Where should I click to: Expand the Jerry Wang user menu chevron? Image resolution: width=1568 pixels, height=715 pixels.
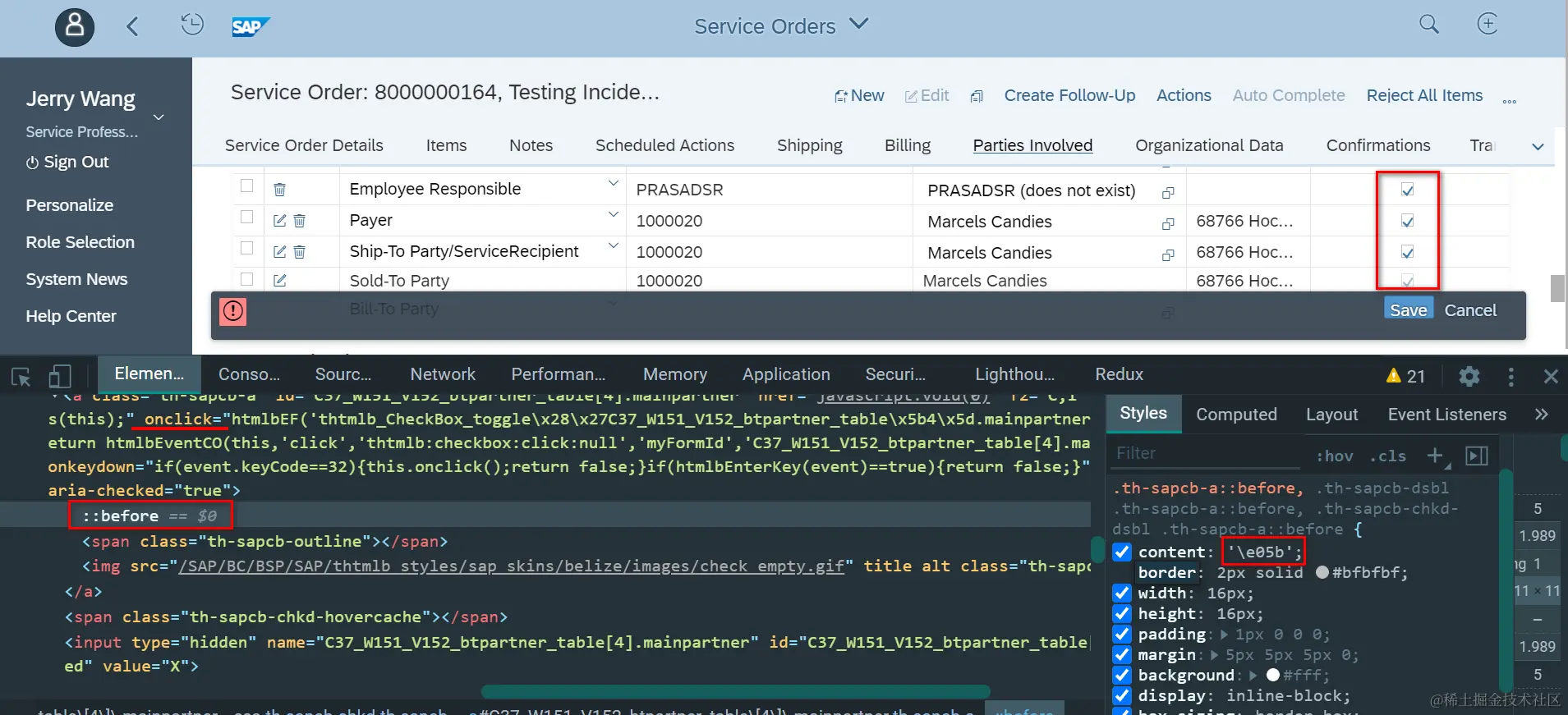point(159,117)
